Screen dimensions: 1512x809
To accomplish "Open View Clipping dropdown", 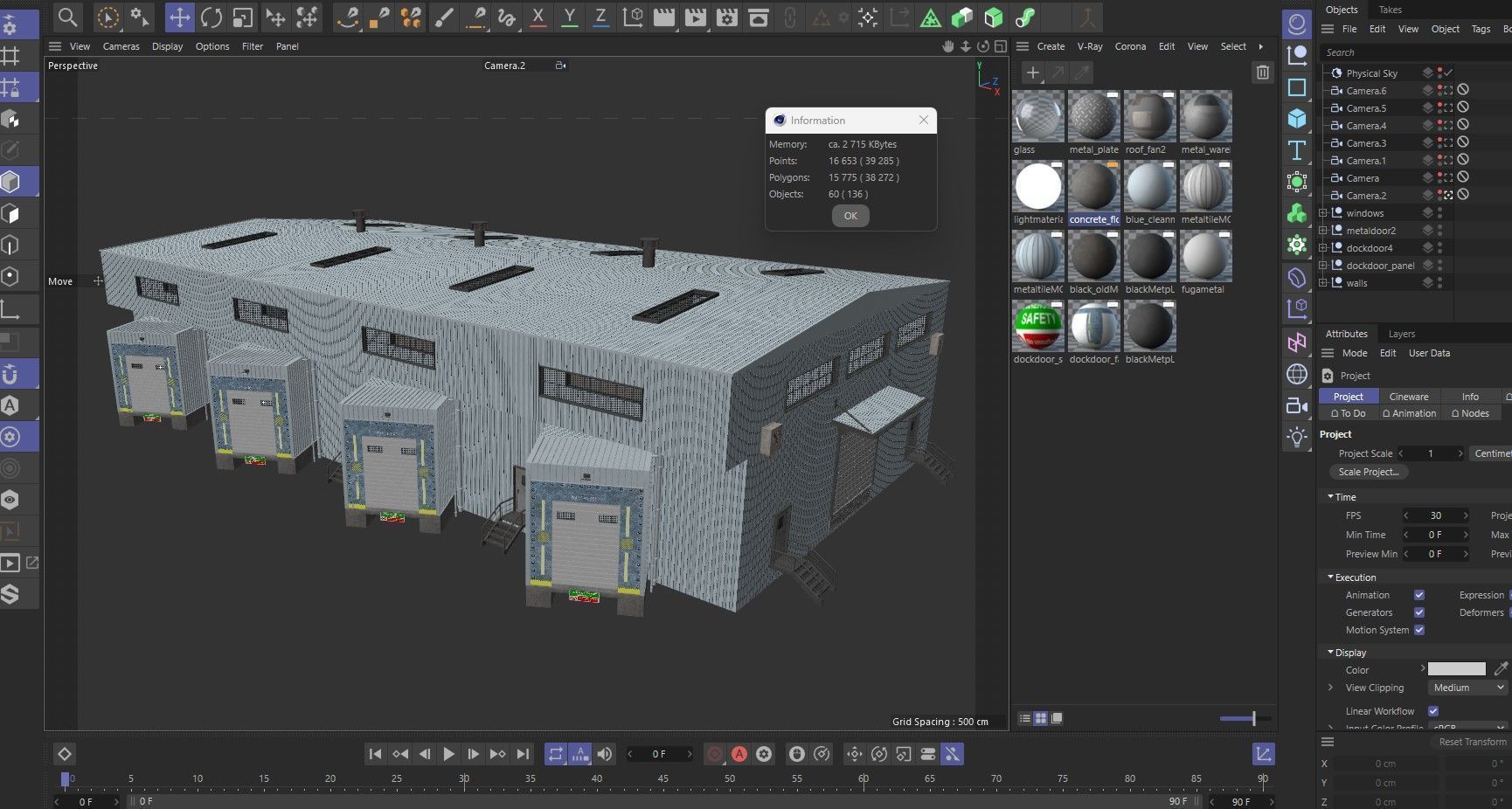I will click(1467, 688).
